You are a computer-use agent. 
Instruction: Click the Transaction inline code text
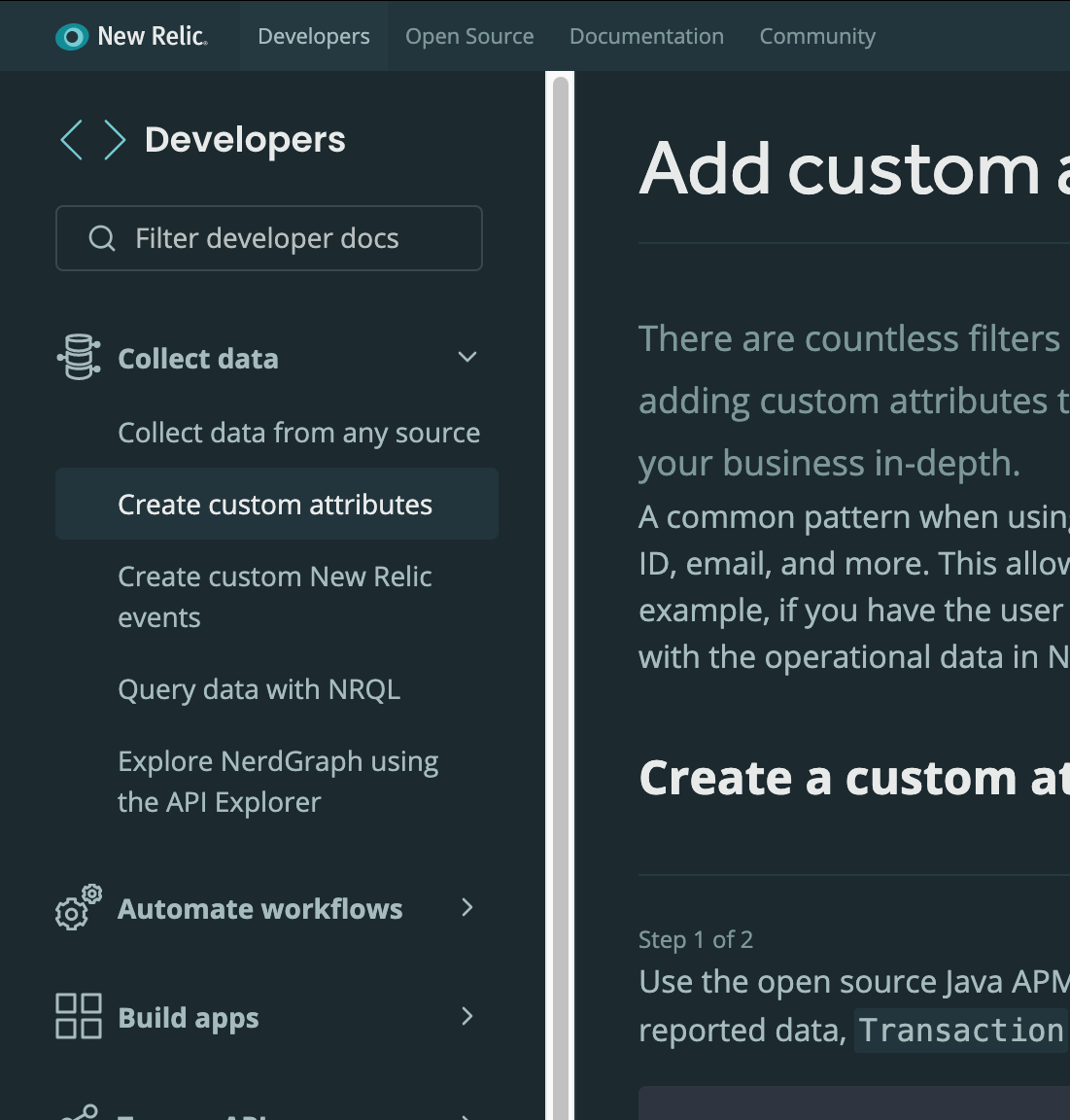961,1030
